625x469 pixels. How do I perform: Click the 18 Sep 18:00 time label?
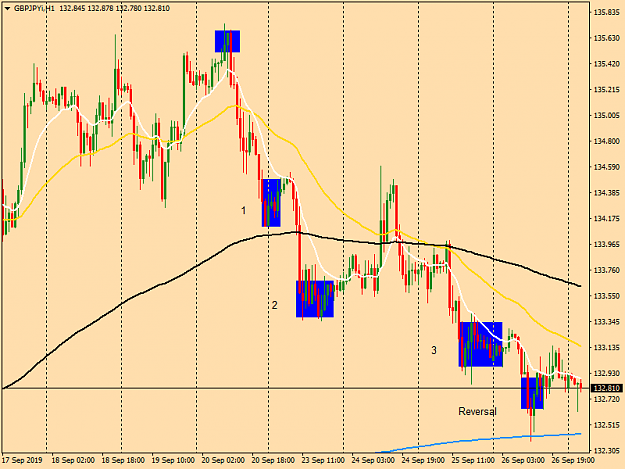click(123, 460)
